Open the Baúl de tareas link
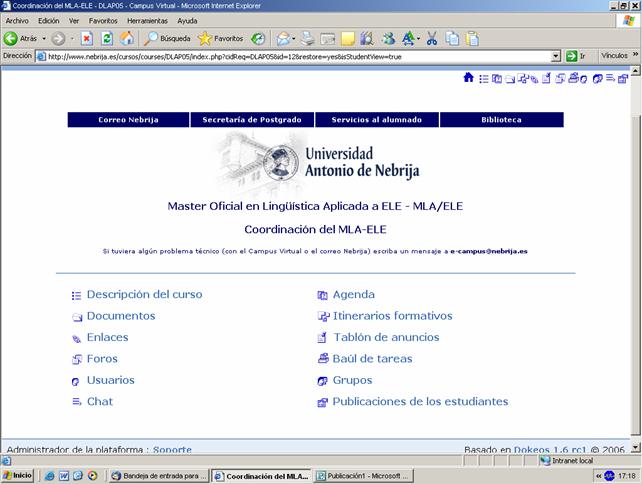642x484 pixels. tap(372, 359)
